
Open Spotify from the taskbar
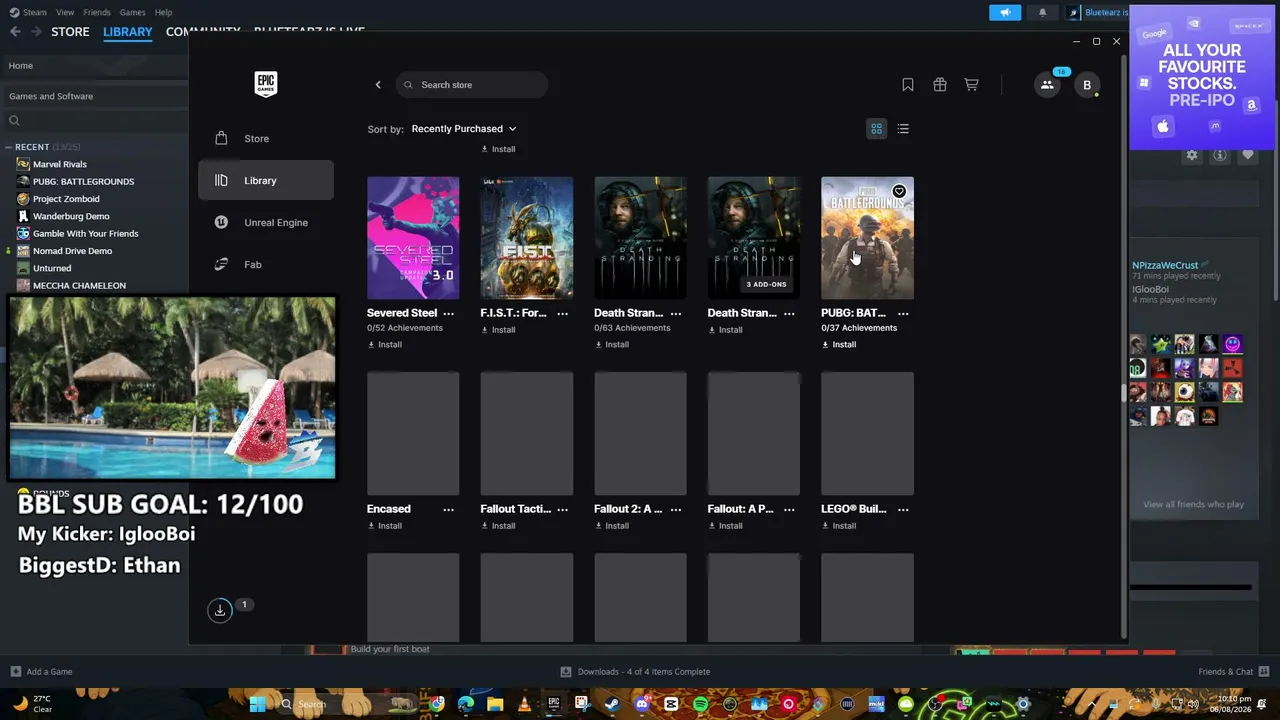pyautogui.click(x=700, y=704)
